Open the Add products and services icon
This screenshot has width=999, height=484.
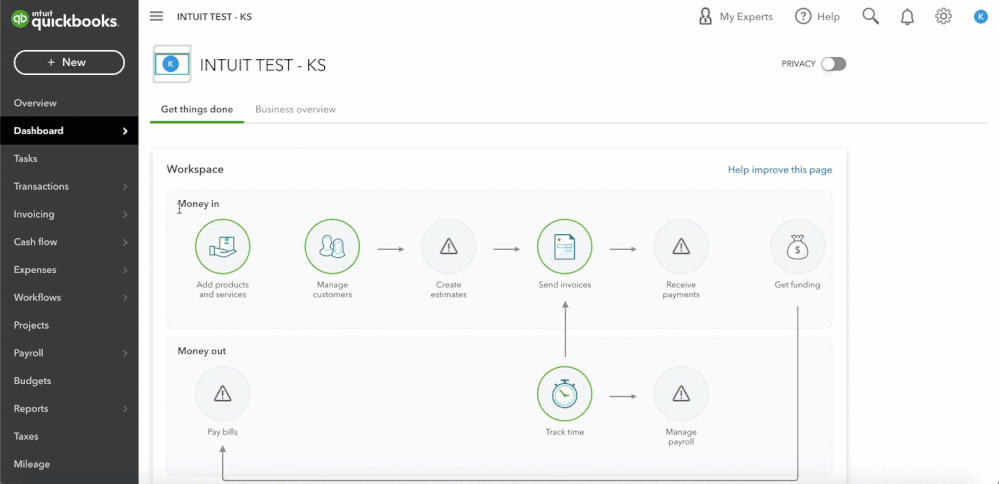click(x=222, y=246)
